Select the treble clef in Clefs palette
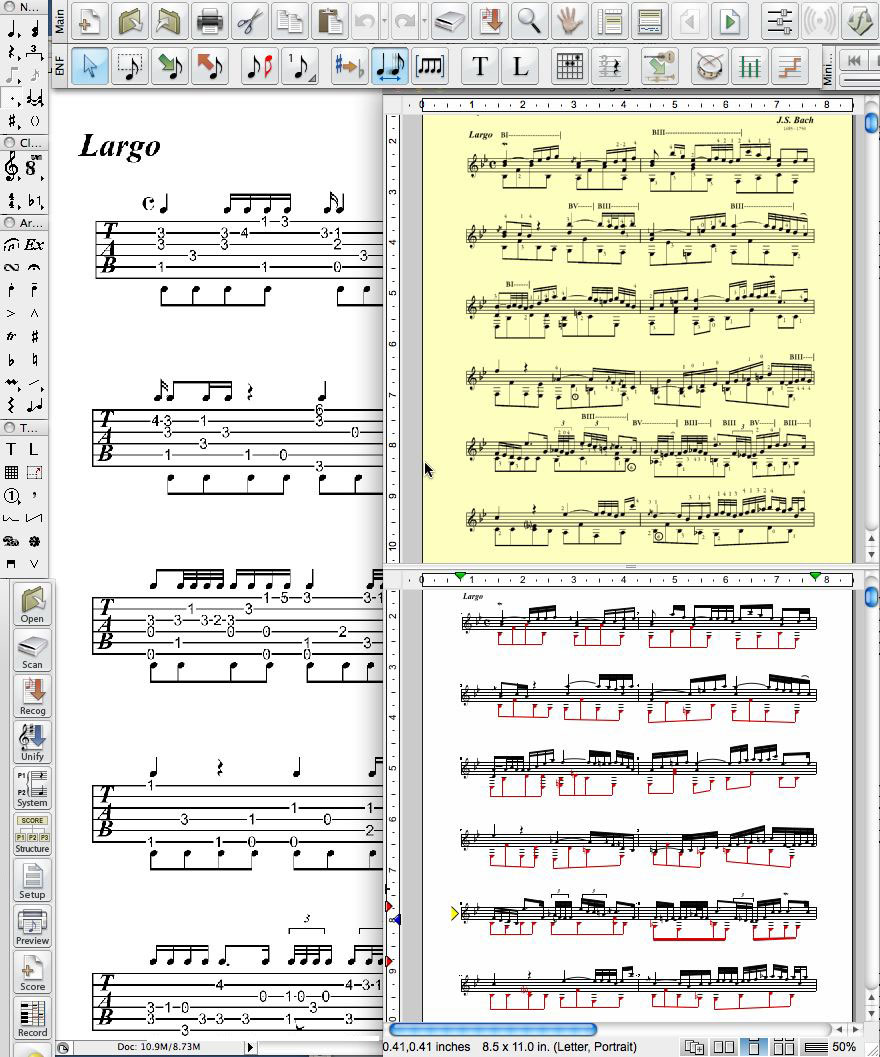The height and width of the screenshot is (1057, 880). [x=11, y=167]
